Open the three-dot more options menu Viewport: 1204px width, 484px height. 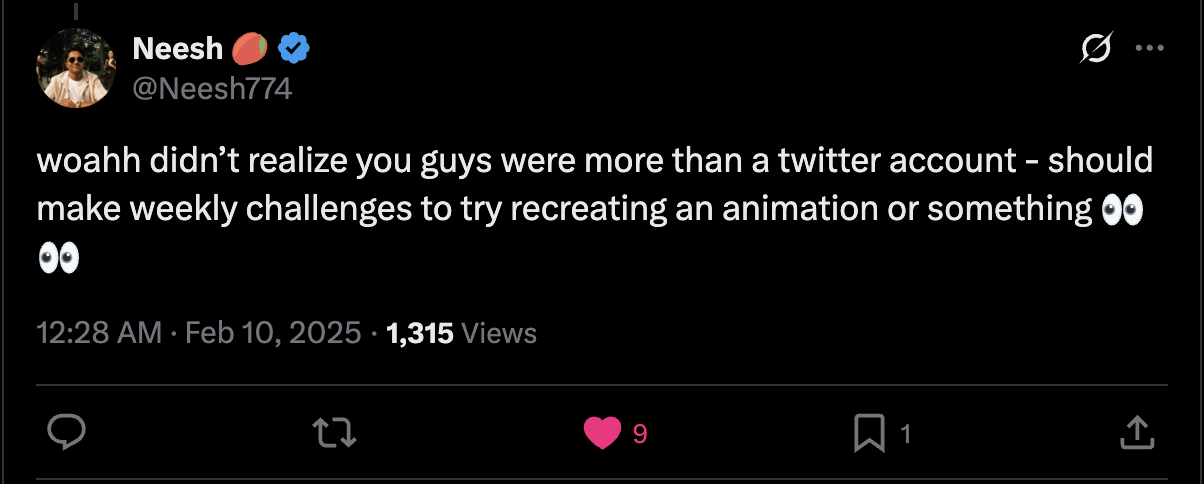click(x=1147, y=47)
